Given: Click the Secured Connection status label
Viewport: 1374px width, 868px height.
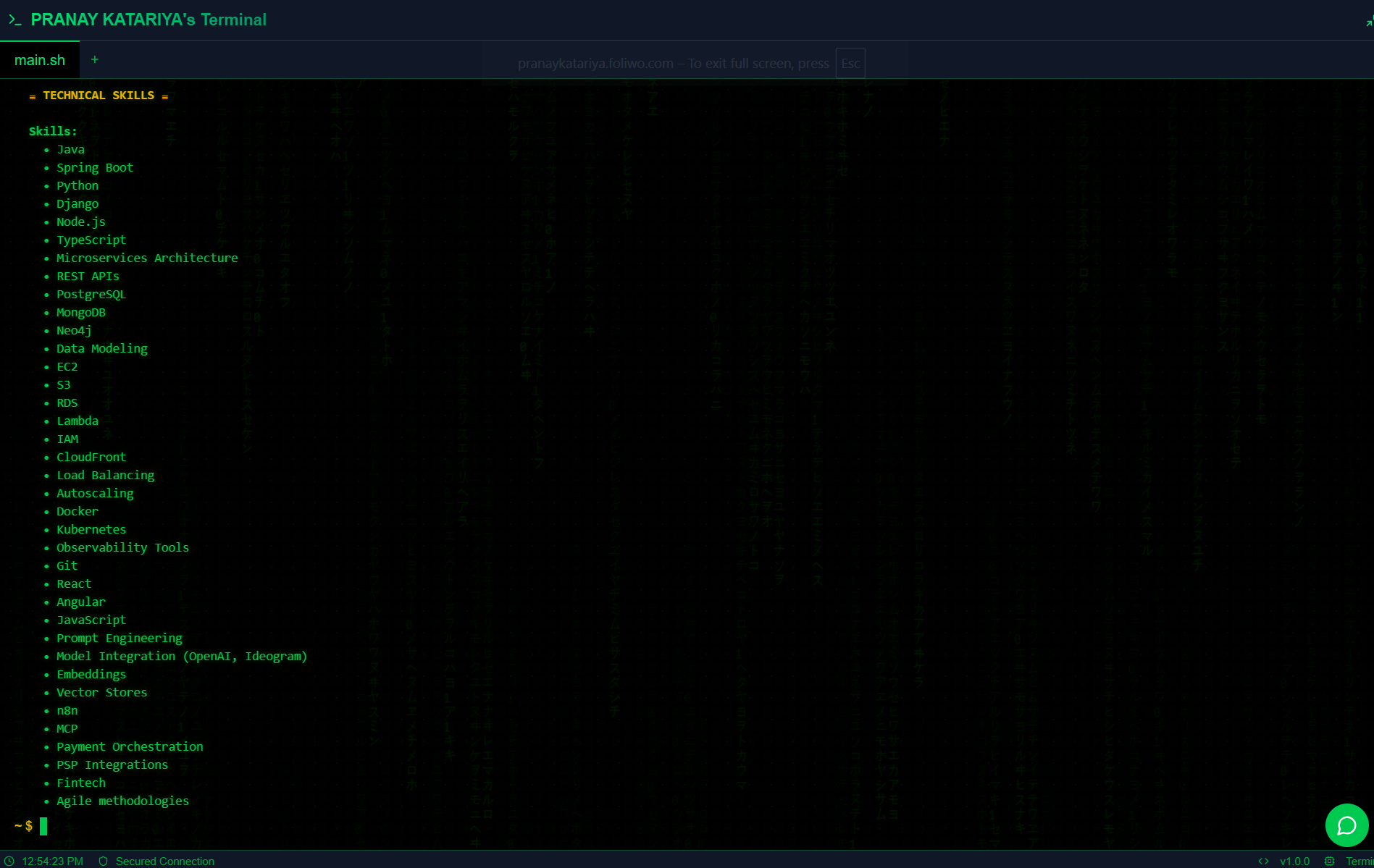Looking at the screenshot, I should [x=165, y=861].
